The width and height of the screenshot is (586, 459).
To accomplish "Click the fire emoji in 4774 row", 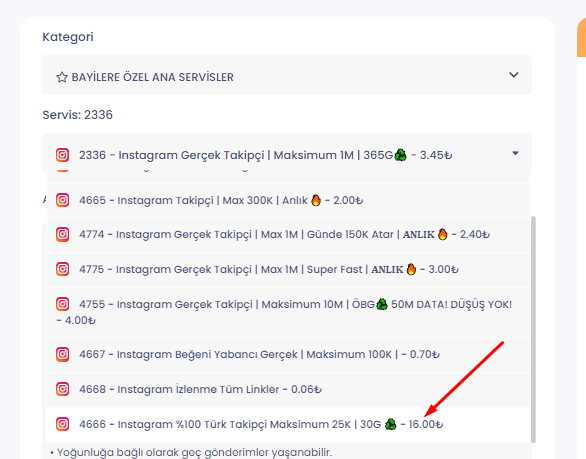I will point(442,234).
